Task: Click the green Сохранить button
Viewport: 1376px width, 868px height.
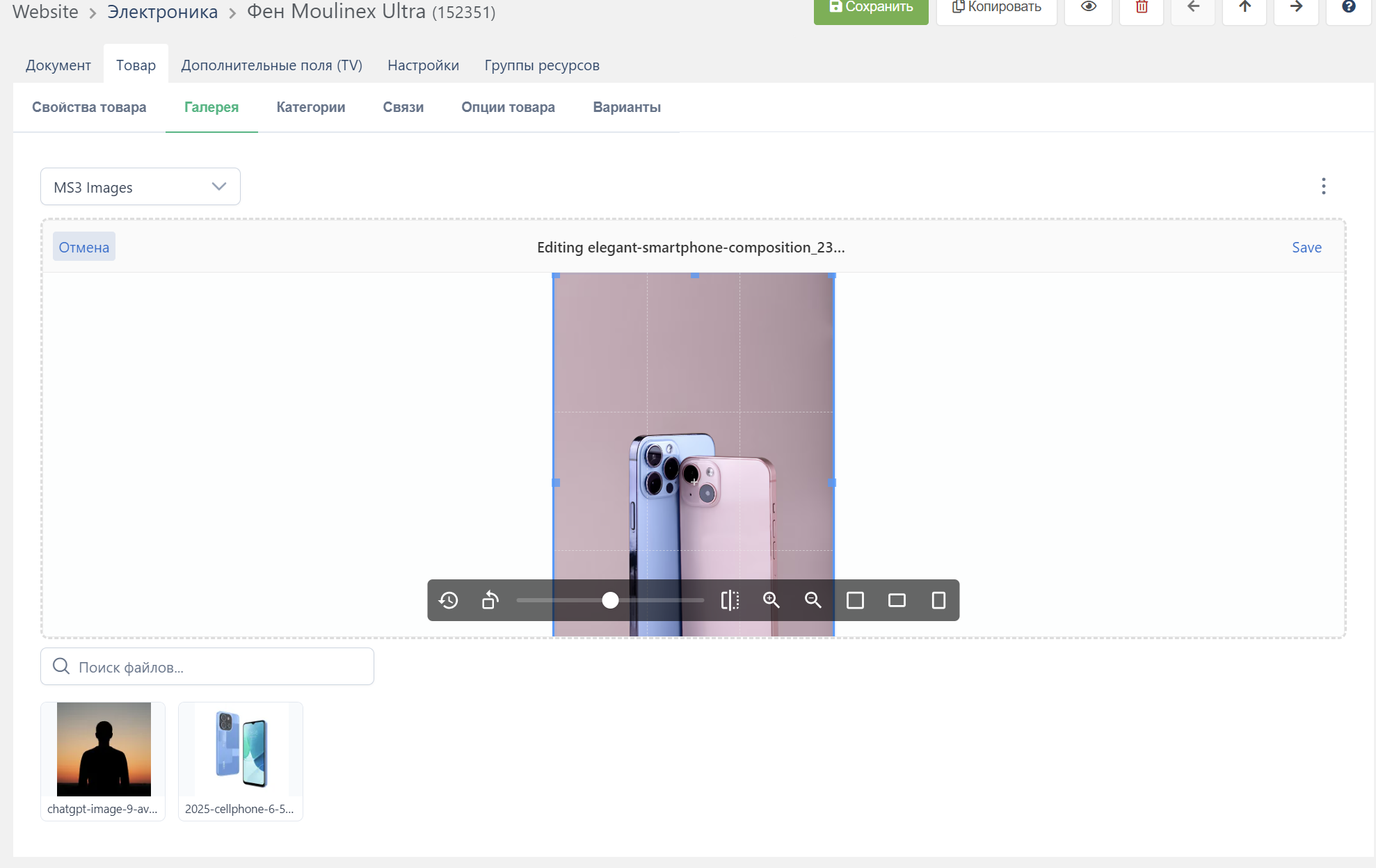Action: [871, 8]
